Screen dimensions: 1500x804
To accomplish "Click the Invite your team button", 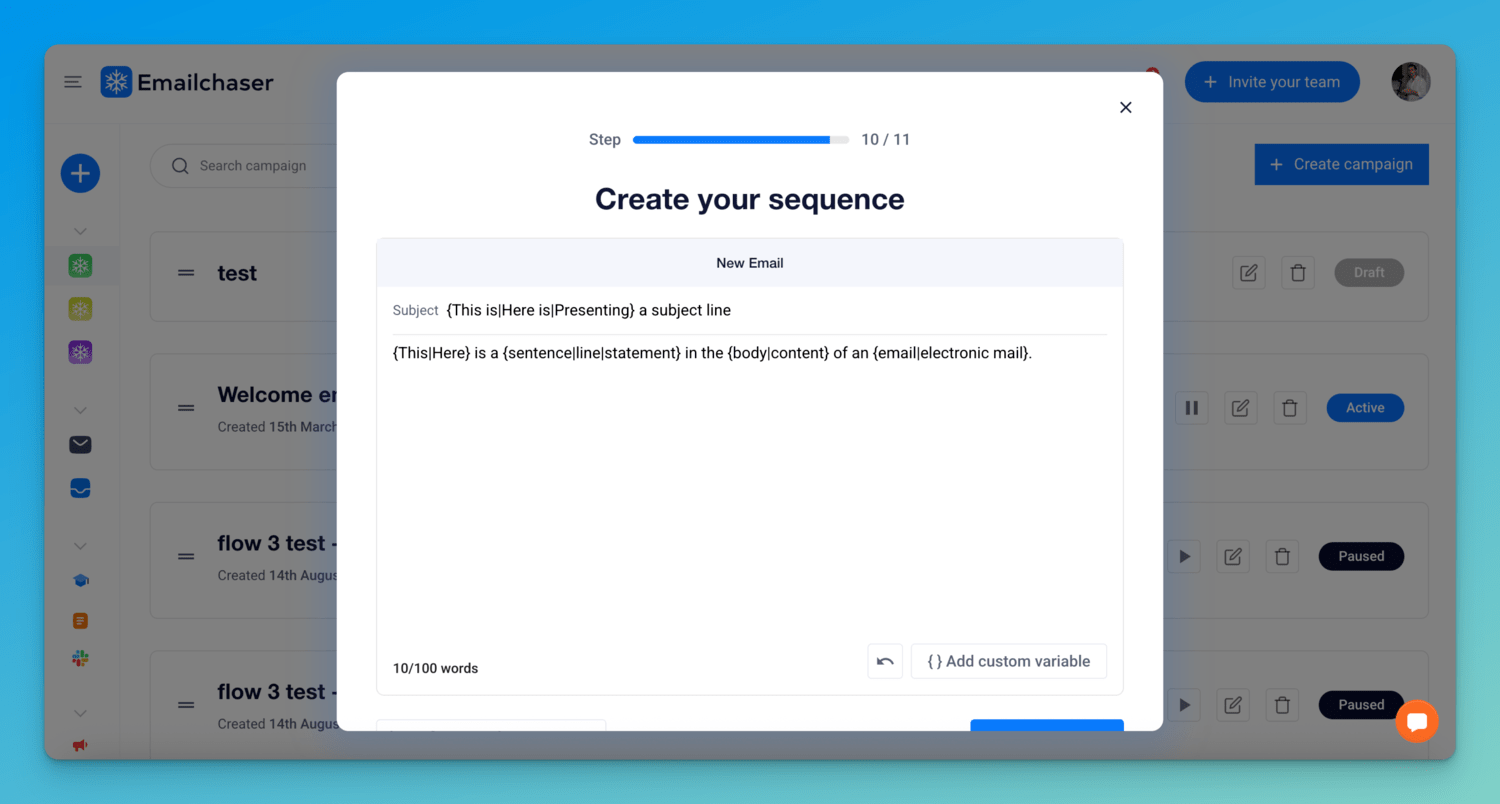I will (x=1272, y=82).
